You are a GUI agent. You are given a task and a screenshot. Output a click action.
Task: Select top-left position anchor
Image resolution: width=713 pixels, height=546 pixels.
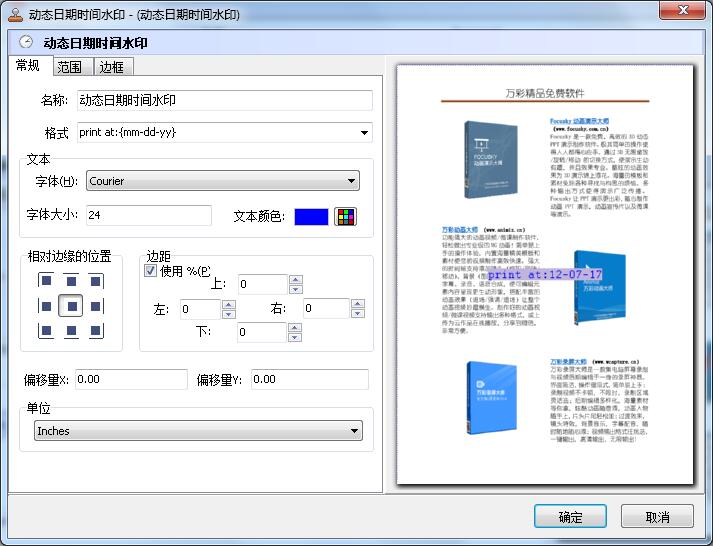pos(45,281)
